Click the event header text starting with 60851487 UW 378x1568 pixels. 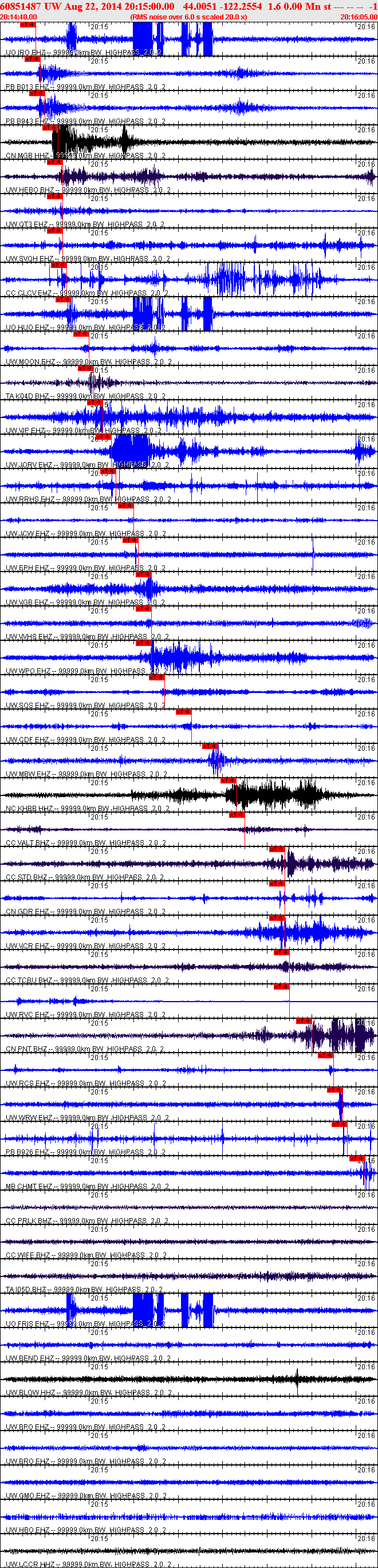pos(188,6)
